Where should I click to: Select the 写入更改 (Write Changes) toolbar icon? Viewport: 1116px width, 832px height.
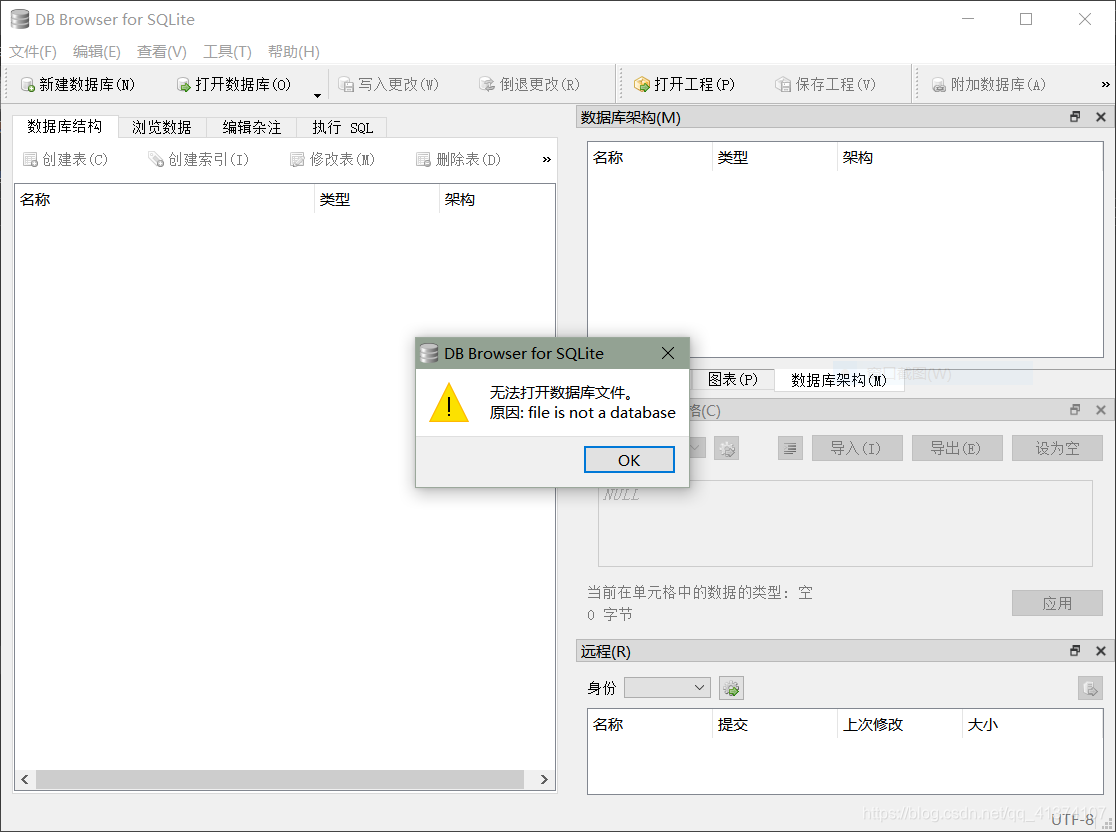point(348,84)
